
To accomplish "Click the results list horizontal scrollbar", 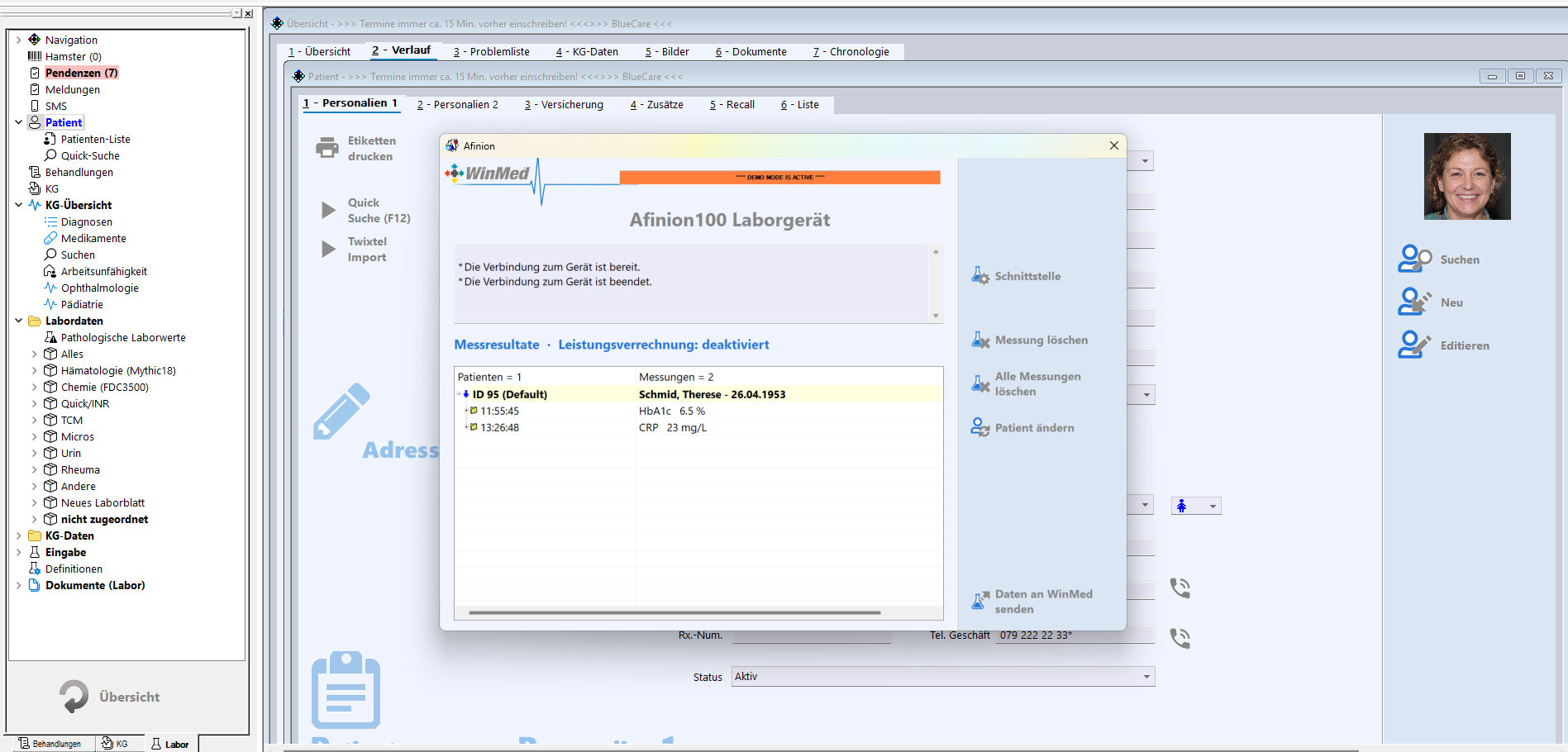I will coord(674,612).
